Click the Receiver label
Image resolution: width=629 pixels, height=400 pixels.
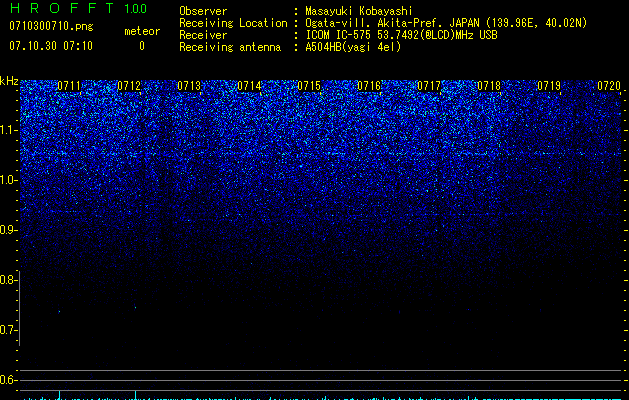pos(203,35)
